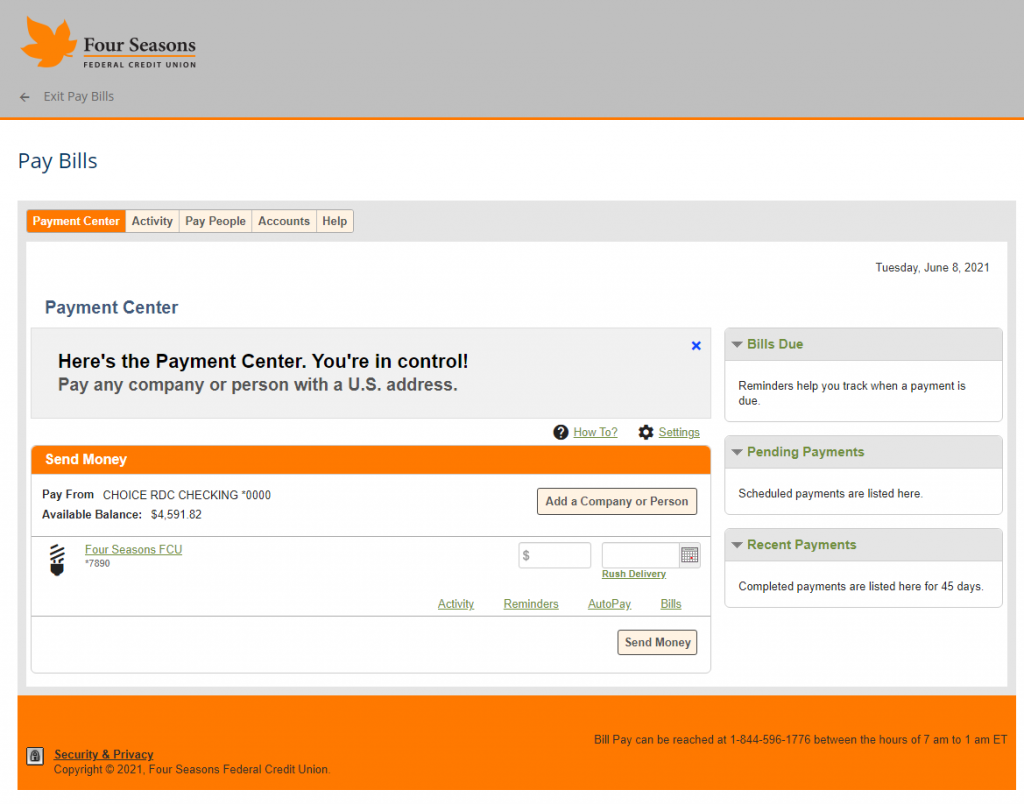
Task: Click the Bill Pay phone number text
Action: point(801,740)
